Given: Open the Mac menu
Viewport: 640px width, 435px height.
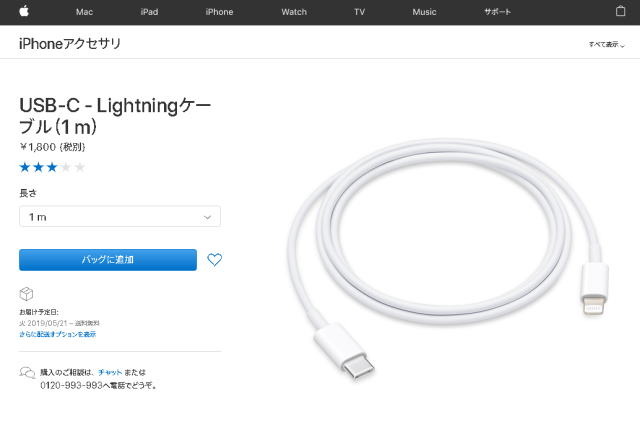Looking at the screenshot, I should pos(84,12).
